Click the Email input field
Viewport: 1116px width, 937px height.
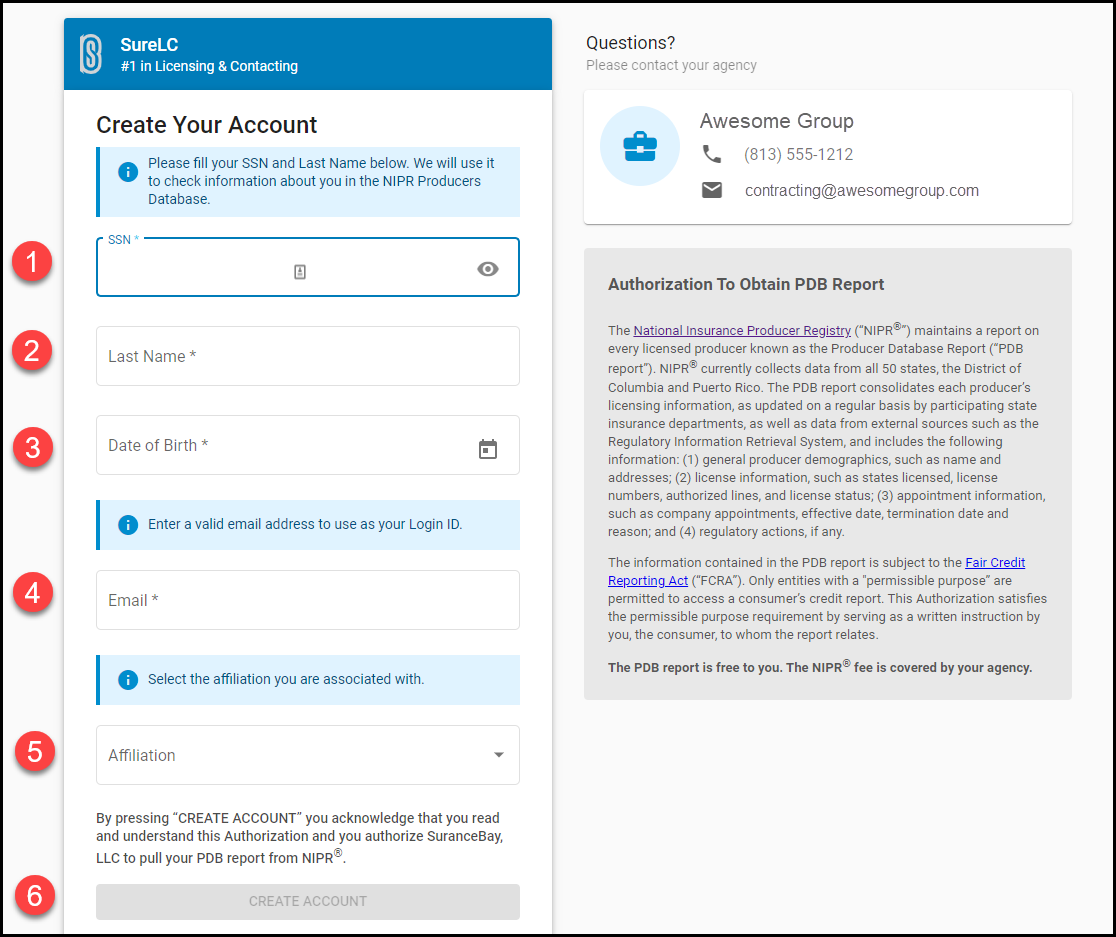click(x=307, y=600)
